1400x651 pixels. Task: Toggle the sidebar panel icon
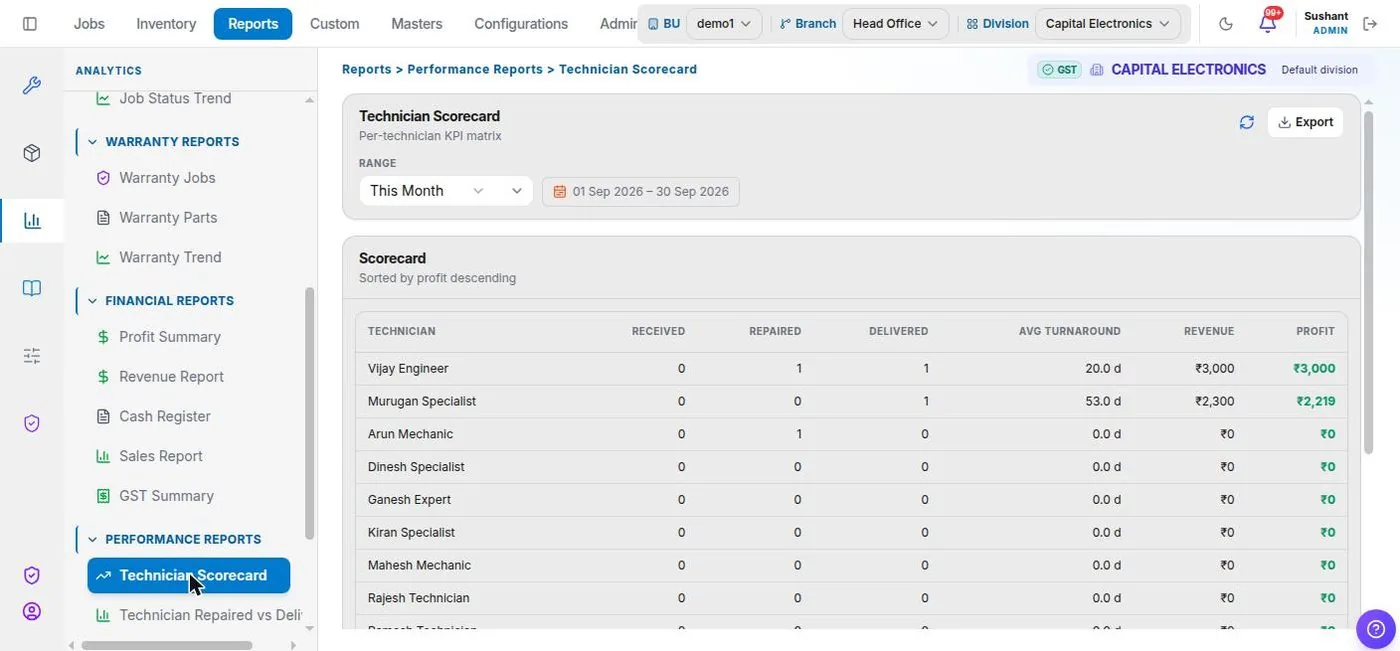tap(30, 23)
